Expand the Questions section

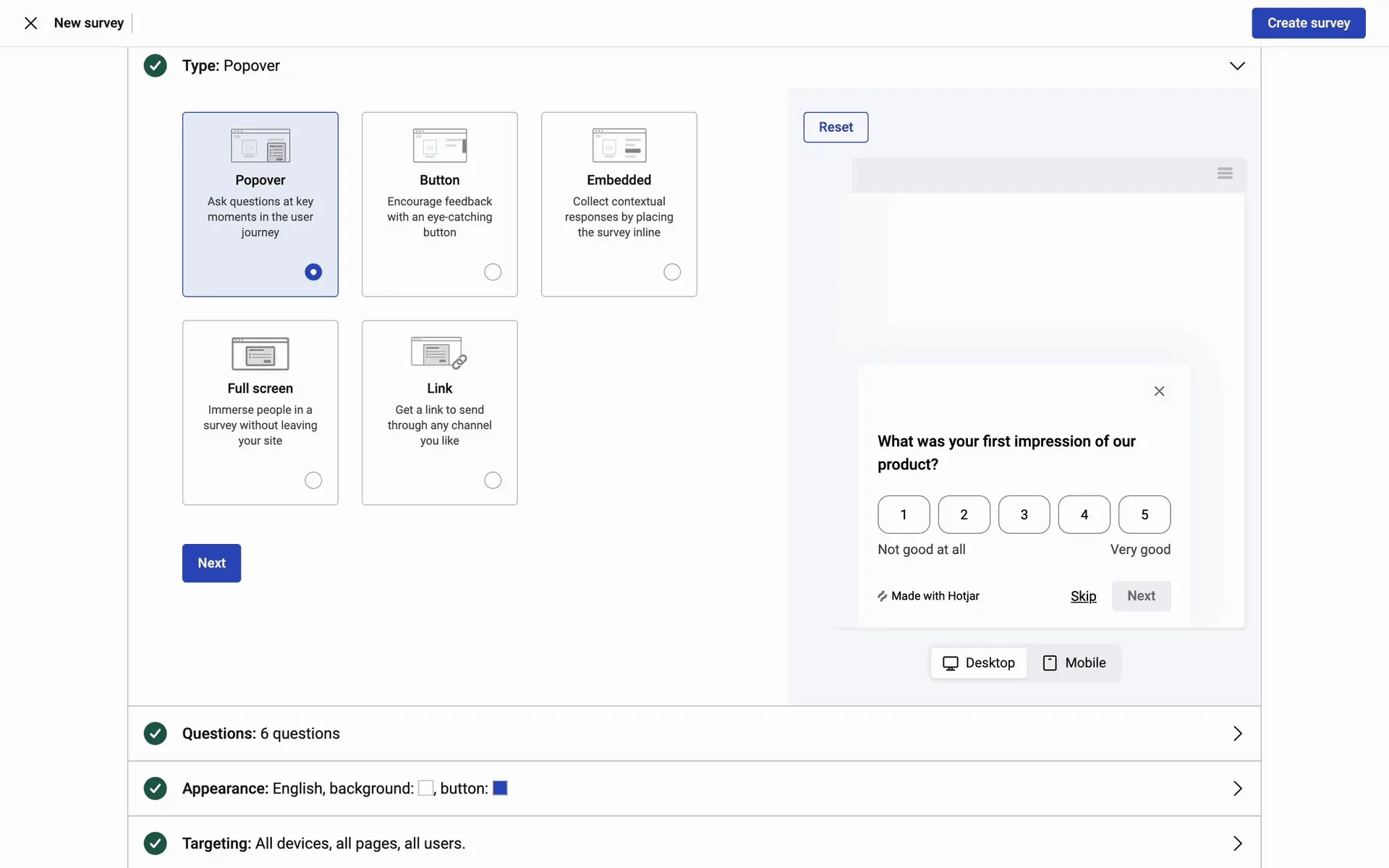tap(1237, 733)
